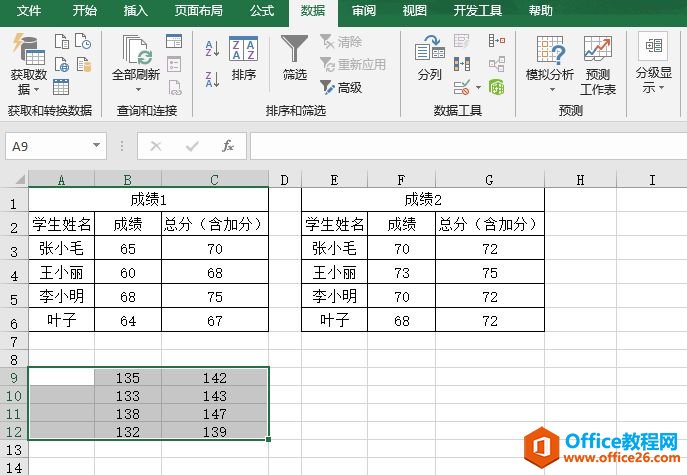Screen dimensions: 687x475
Task: Click the Forecast Sheet (预测工作表) icon
Action: [598, 66]
